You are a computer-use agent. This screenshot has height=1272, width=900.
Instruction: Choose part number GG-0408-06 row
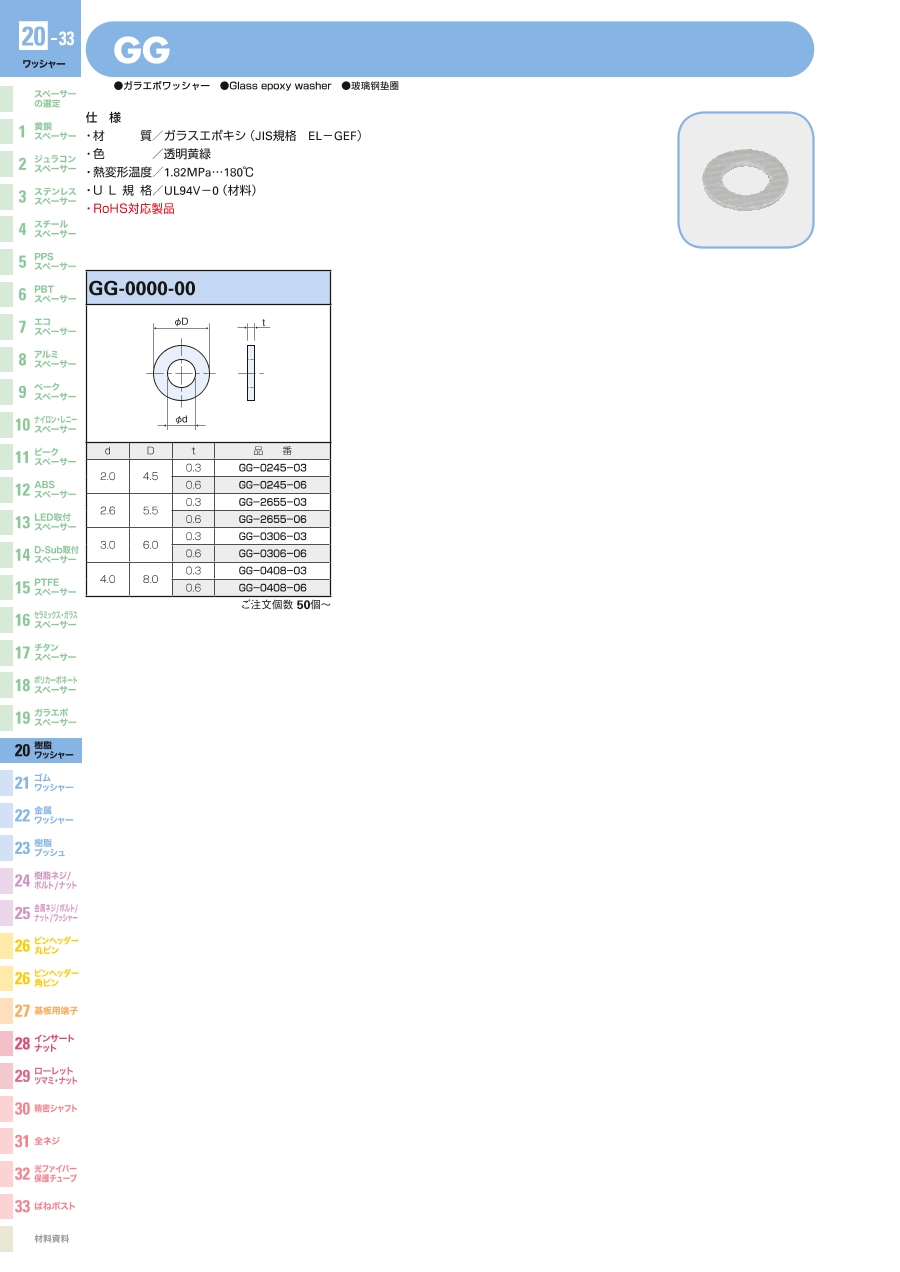coord(272,588)
